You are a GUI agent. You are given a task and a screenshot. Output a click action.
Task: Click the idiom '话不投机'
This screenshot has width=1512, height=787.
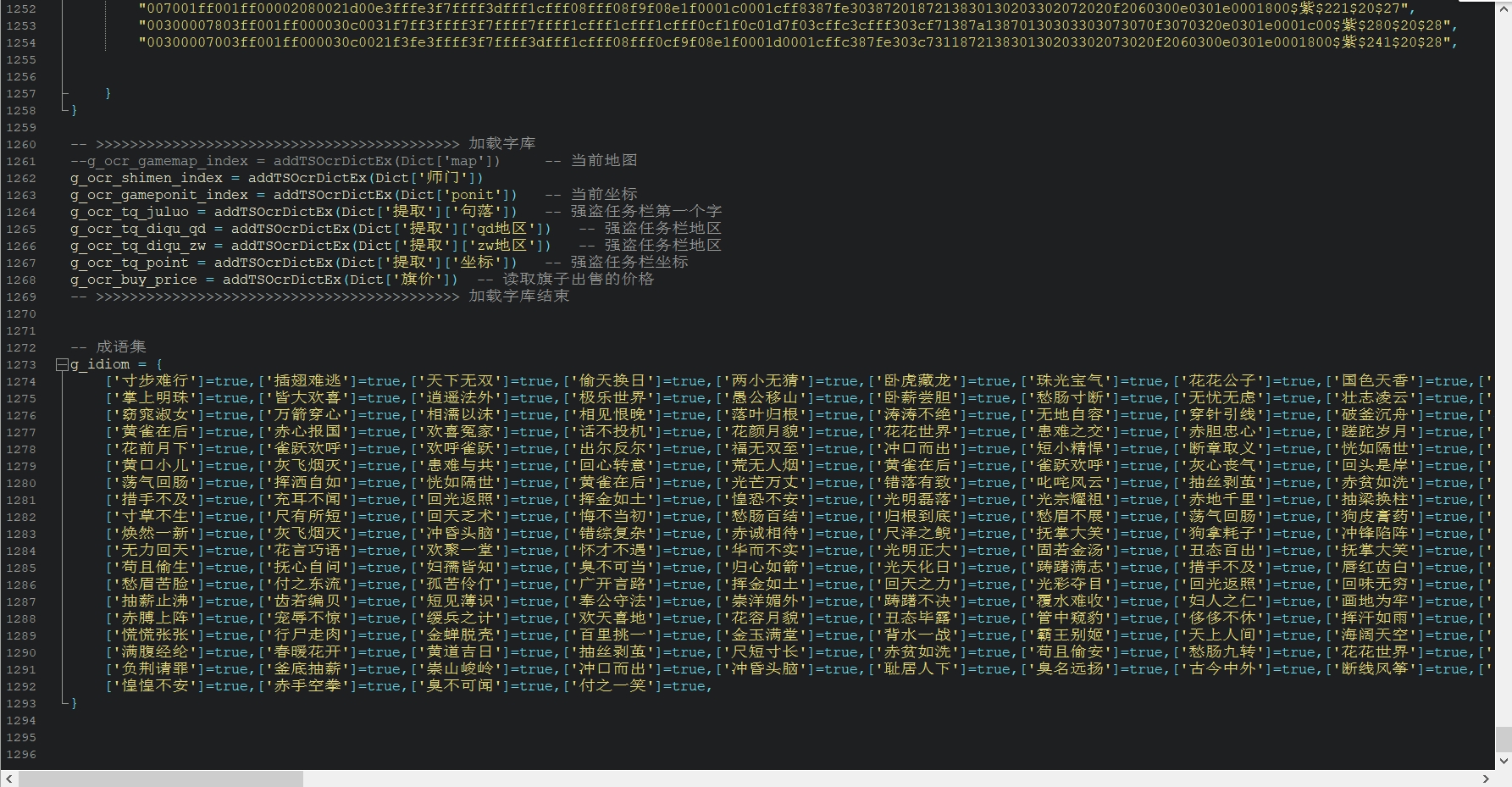click(612, 432)
